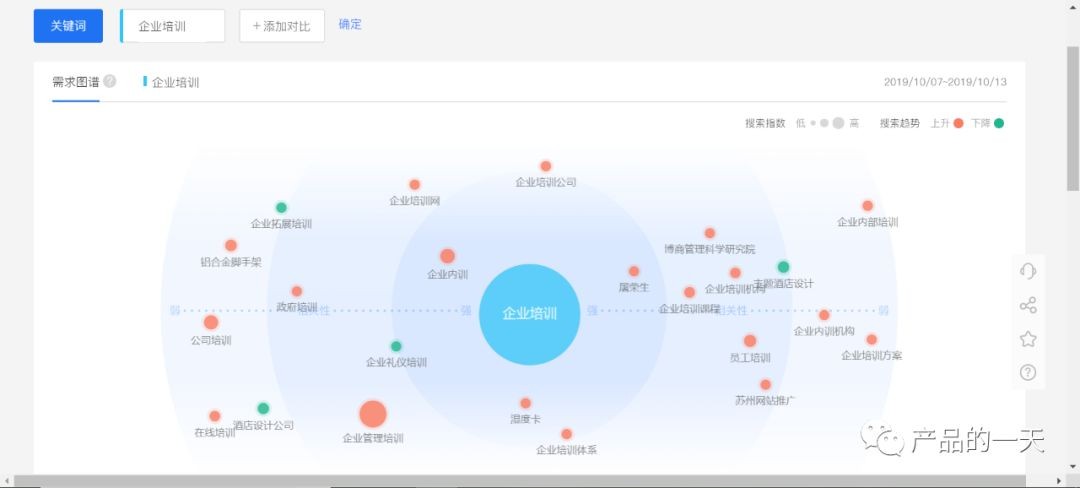This screenshot has width=1080, height=488.
Task: Click the star favorite icon
Action: 1027,339
